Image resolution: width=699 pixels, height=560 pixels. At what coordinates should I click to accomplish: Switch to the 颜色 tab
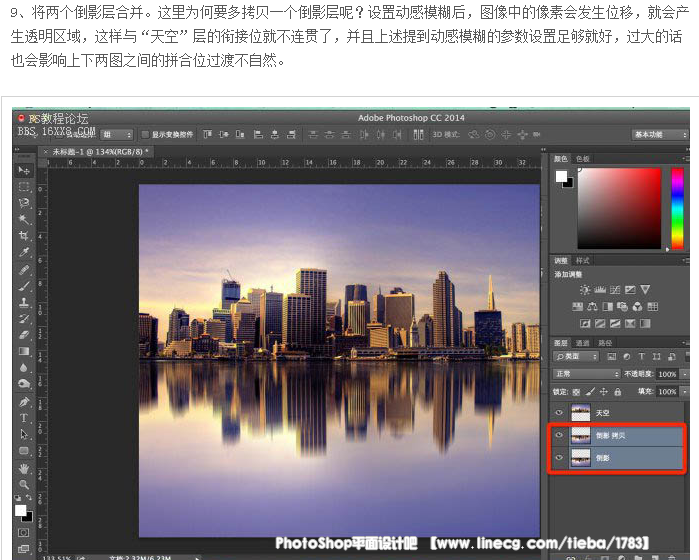point(561,159)
